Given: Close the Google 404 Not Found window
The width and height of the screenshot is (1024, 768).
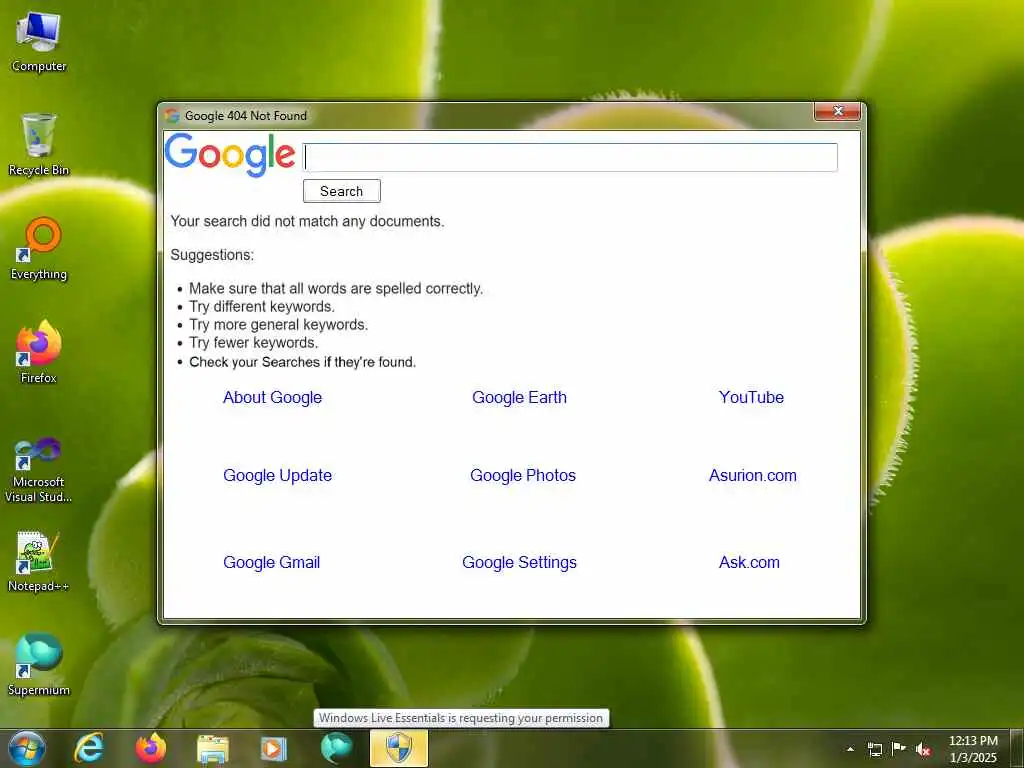Looking at the screenshot, I should 837,112.
